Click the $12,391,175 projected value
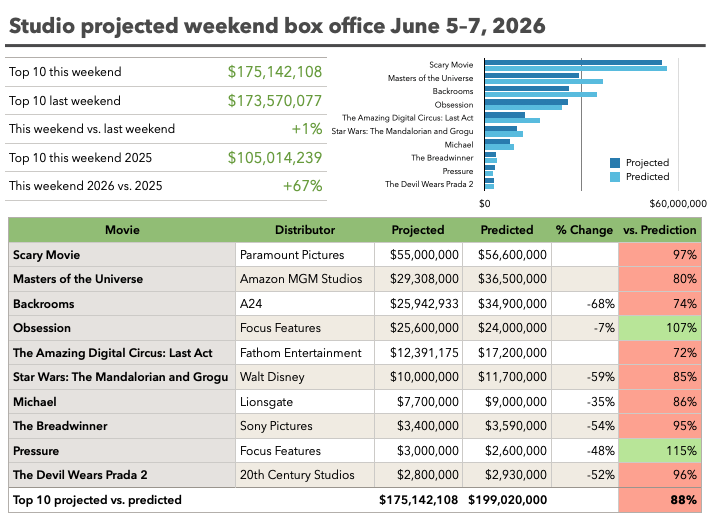Viewport: 720px width, 520px height. [424, 353]
